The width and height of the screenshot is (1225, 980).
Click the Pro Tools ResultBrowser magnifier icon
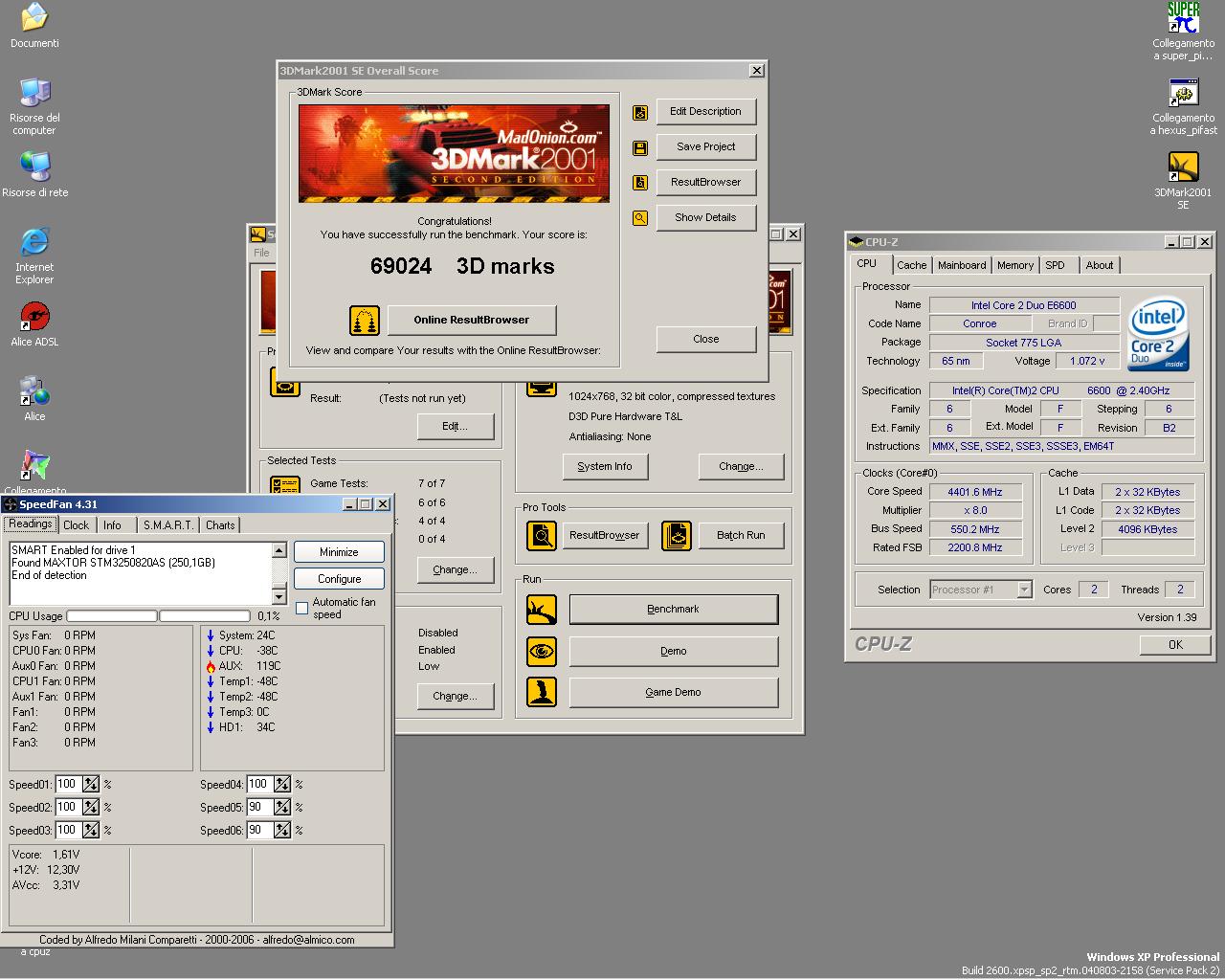click(542, 535)
